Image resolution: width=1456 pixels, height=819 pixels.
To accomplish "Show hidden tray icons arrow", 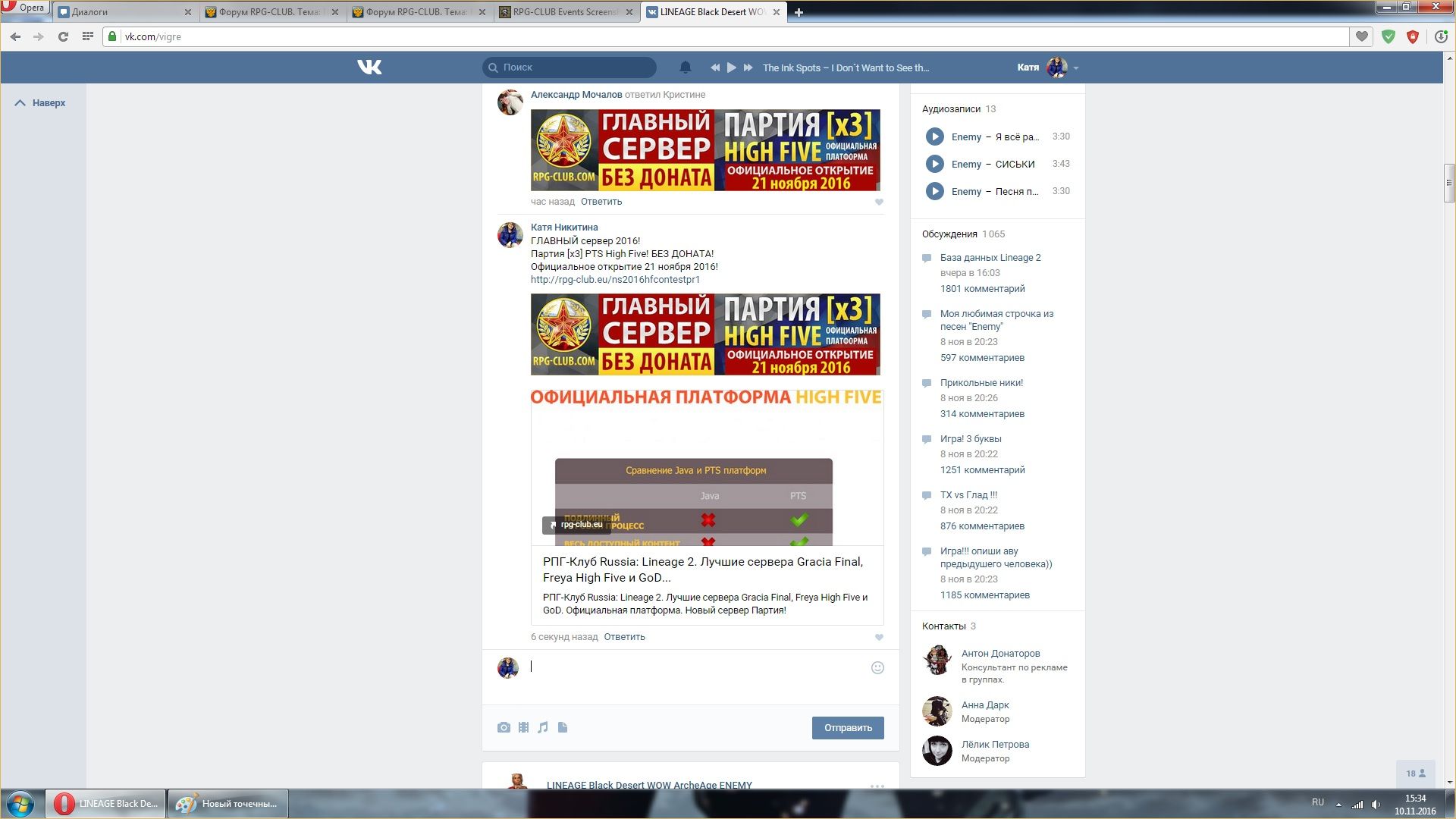I will [x=1338, y=805].
